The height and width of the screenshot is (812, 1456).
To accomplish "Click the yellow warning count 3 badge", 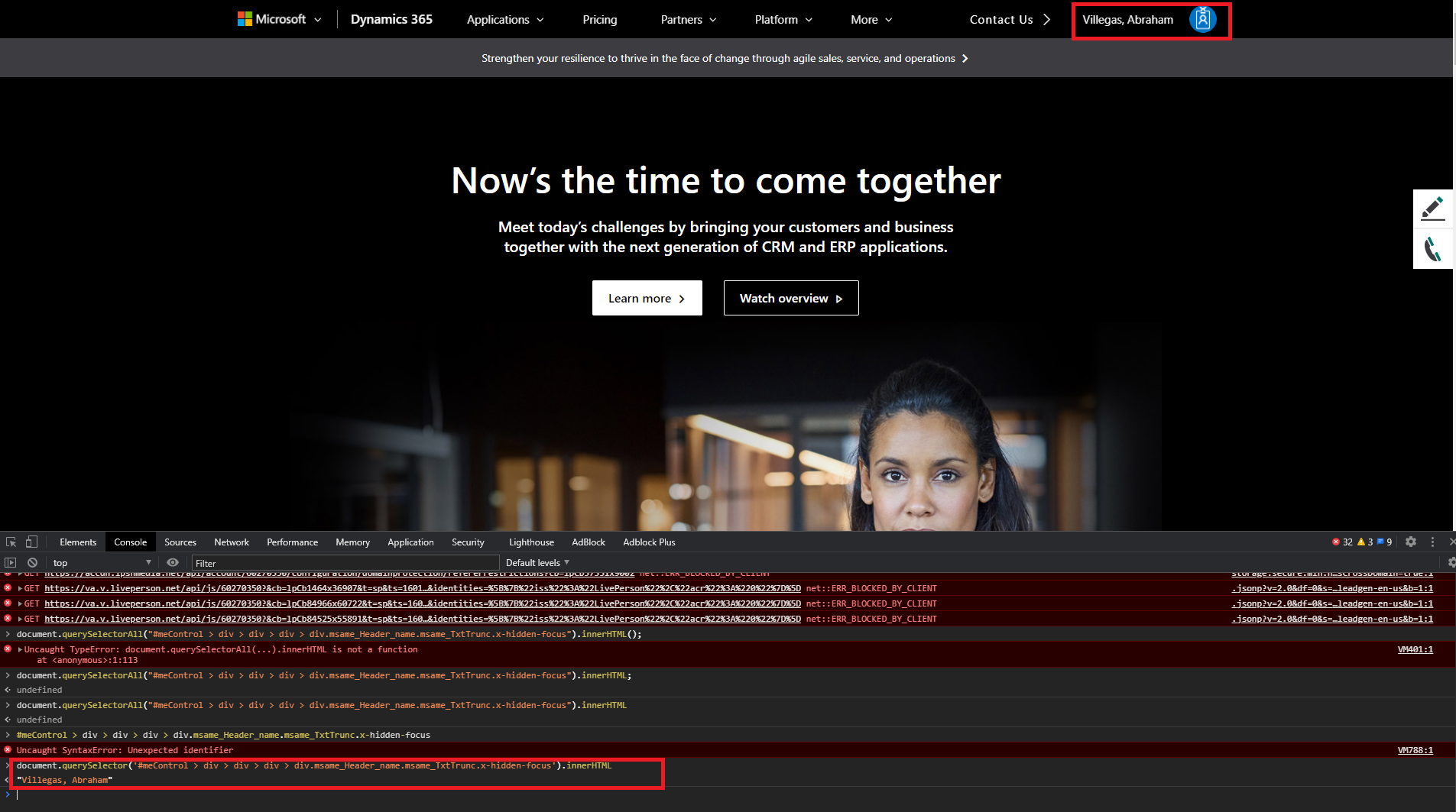I will pyautogui.click(x=1365, y=542).
